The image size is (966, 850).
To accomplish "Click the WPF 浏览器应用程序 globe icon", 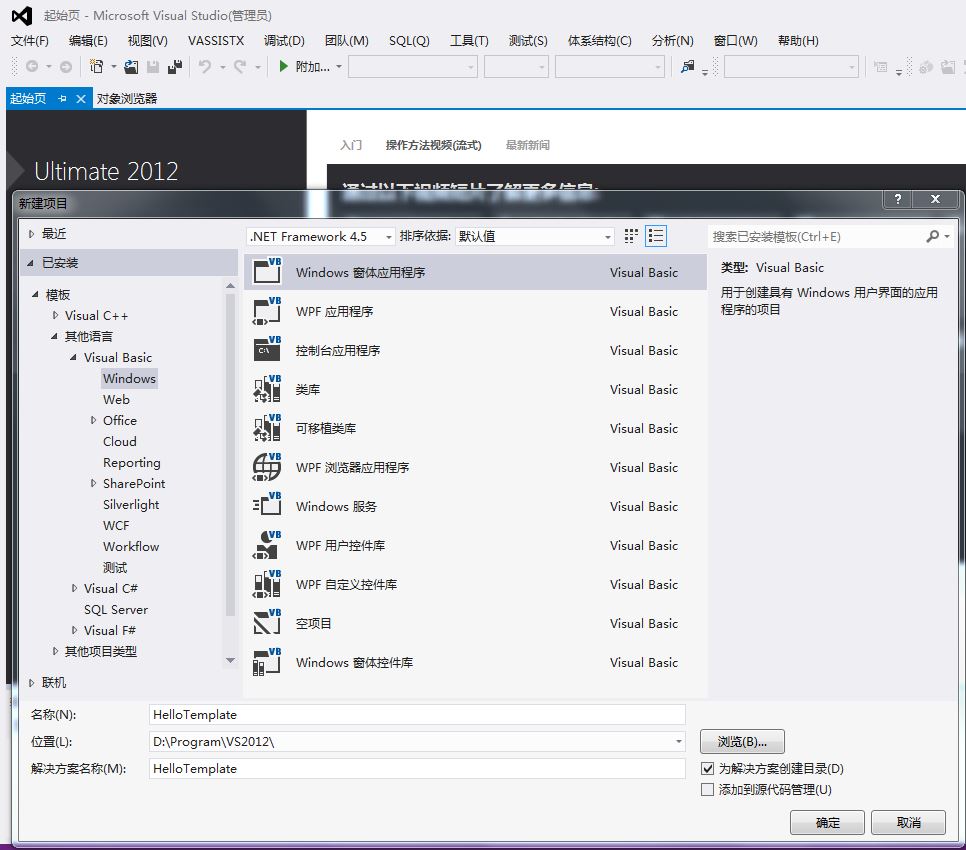I will tap(267, 466).
